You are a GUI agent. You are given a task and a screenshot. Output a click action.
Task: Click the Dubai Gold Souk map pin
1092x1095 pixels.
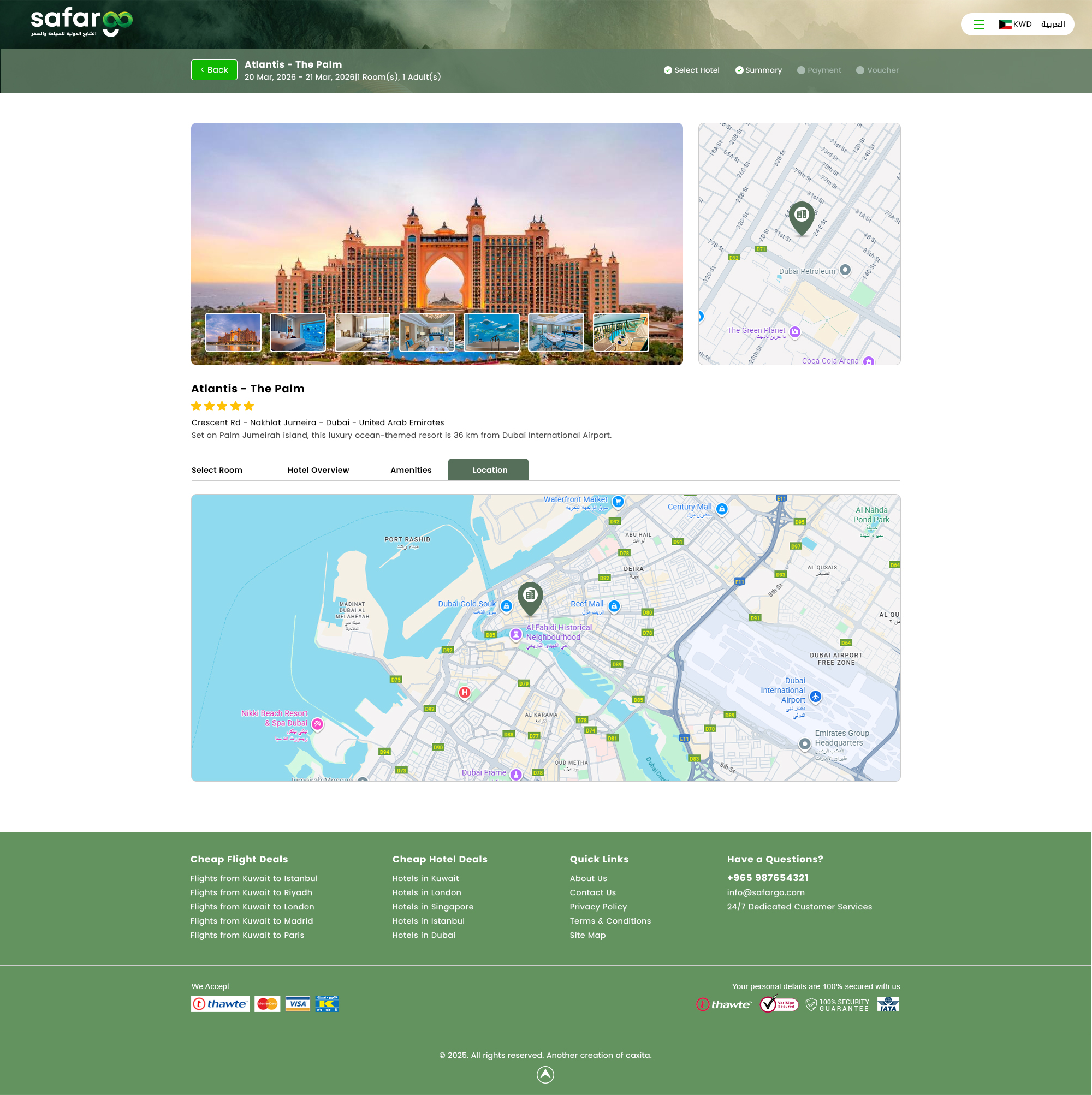pos(506,606)
